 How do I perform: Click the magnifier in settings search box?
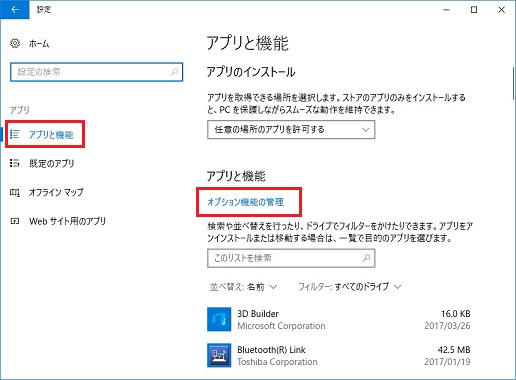pos(174,72)
